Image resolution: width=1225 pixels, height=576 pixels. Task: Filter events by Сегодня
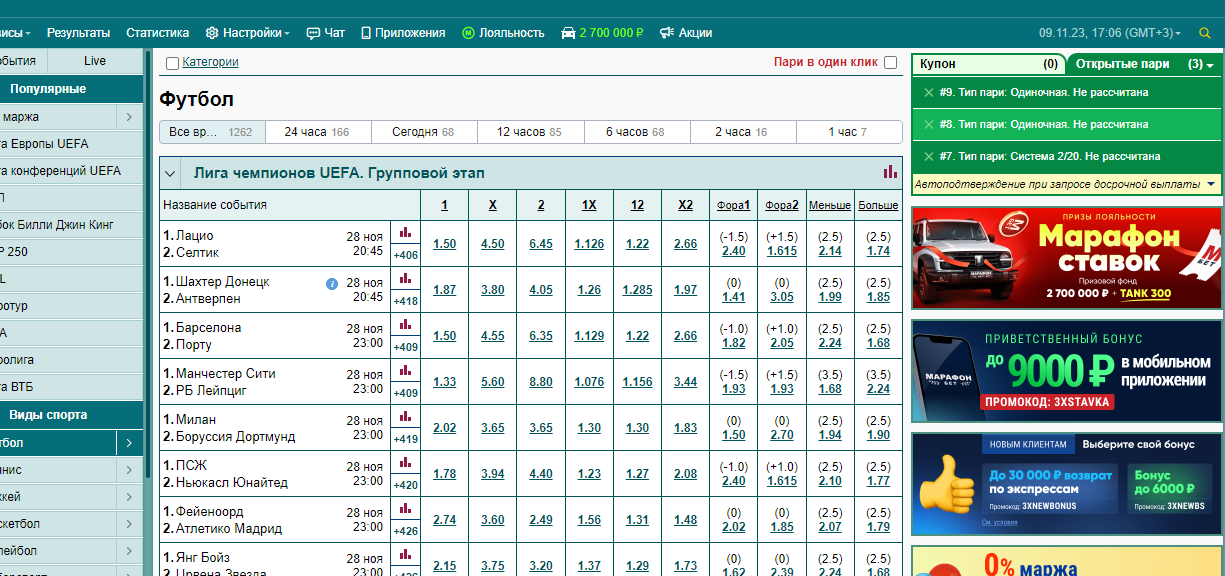tap(423, 132)
